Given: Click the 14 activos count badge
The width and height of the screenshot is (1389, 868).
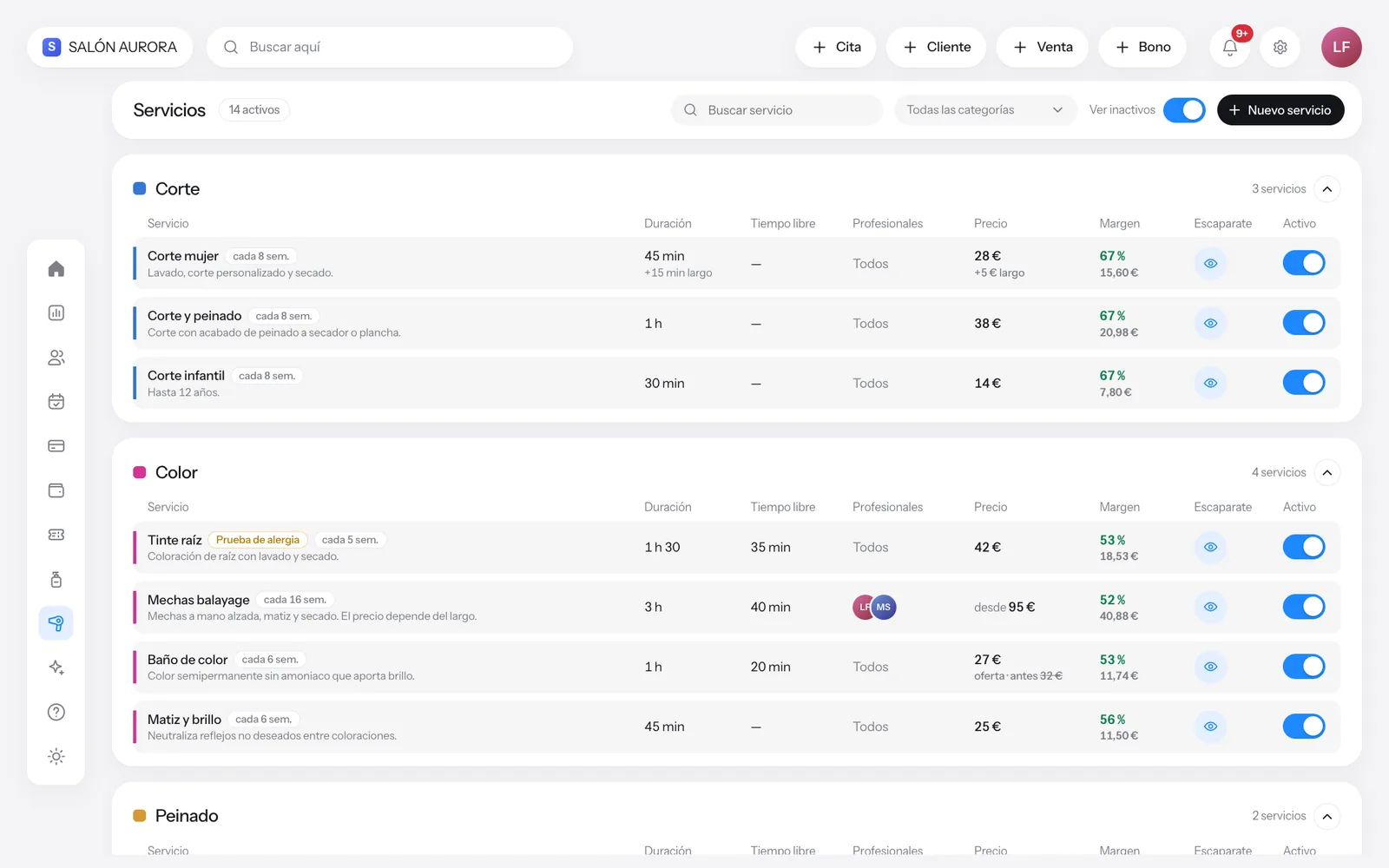Looking at the screenshot, I should point(254,110).
